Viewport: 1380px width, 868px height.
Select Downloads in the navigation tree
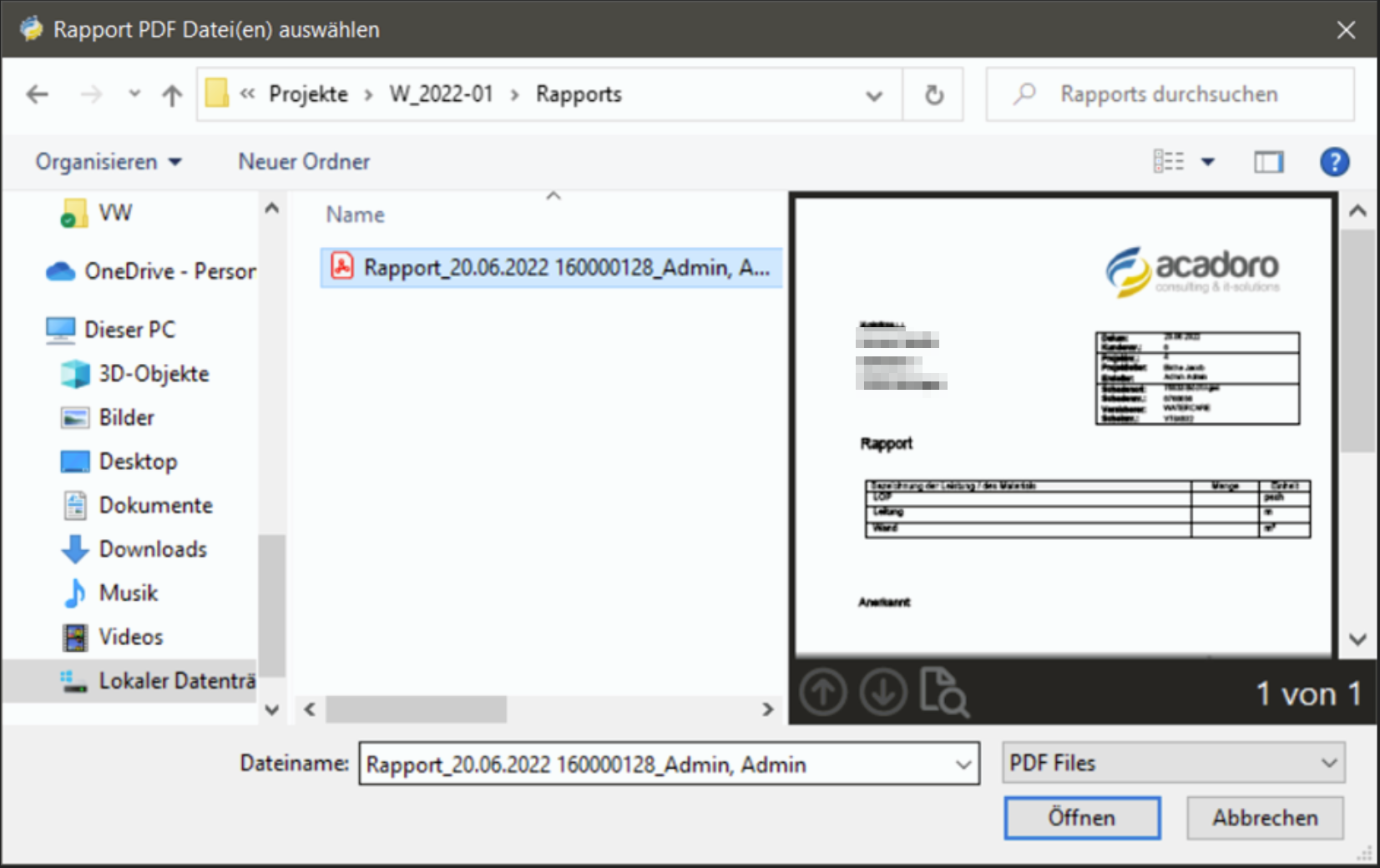[x=153, y=549]
